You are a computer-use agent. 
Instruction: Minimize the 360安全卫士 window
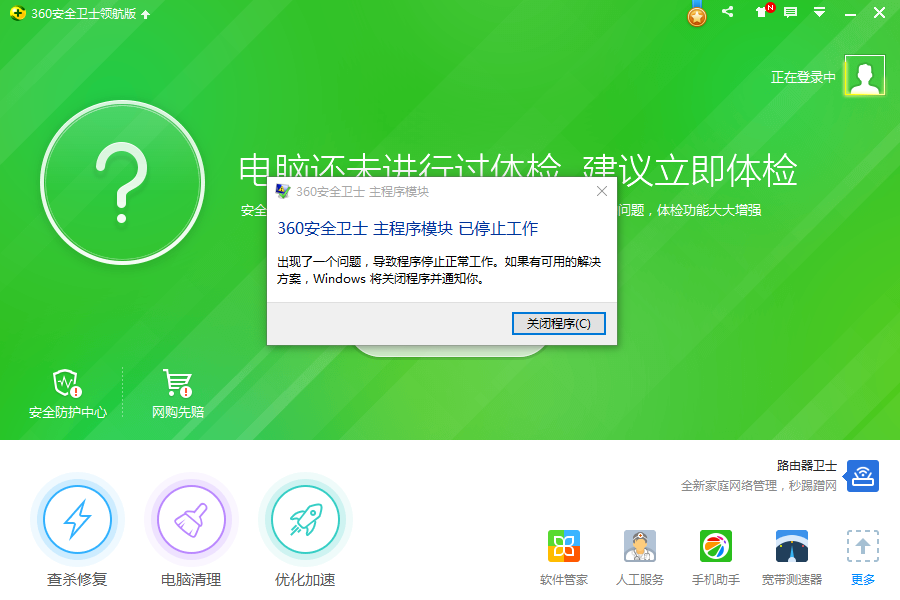click(x=850, y=13)
